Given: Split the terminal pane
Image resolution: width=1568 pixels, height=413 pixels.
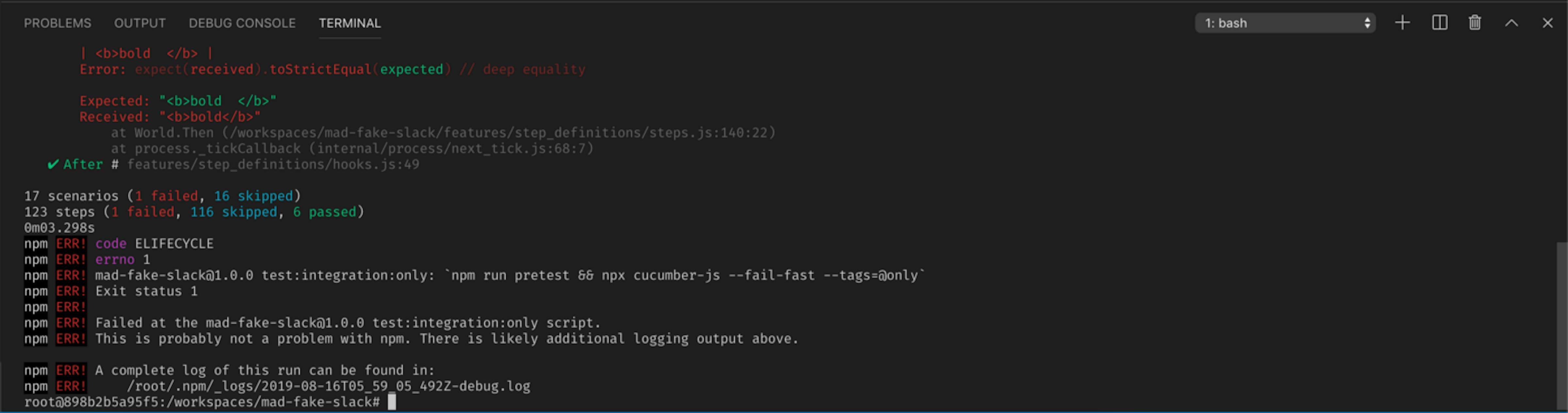Looking at the screenshot, I should click(x=1440, y=23).
